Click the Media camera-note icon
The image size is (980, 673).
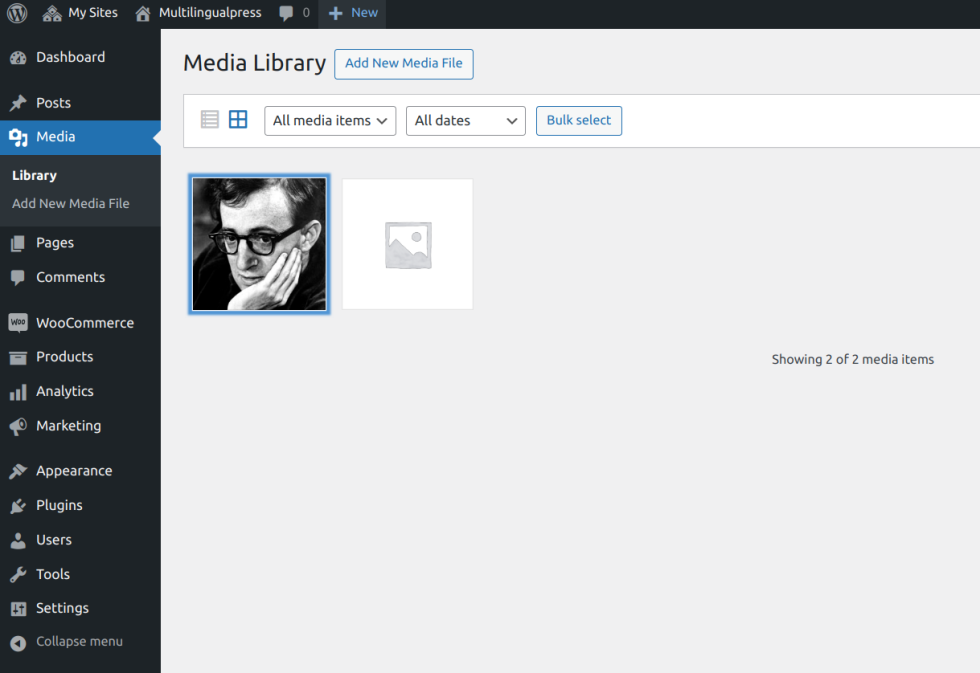point(18,137)
